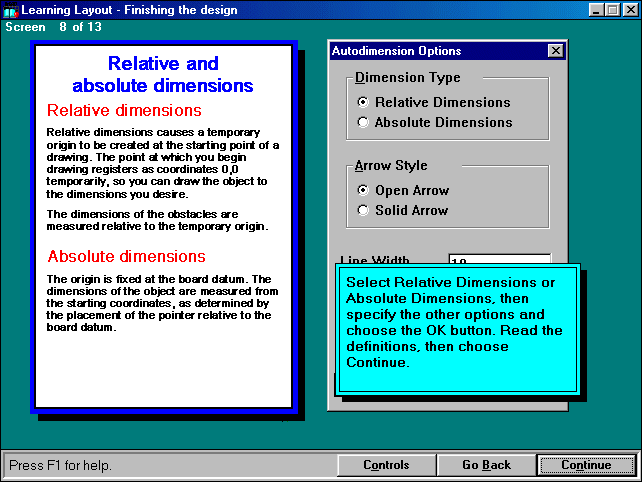
Task: Minimize the Learning Layout window
Action: pos(596,10)
